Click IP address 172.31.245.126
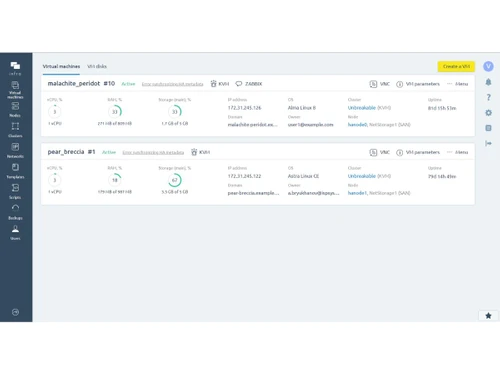This screenshot has width=500, height=375. 244,108
